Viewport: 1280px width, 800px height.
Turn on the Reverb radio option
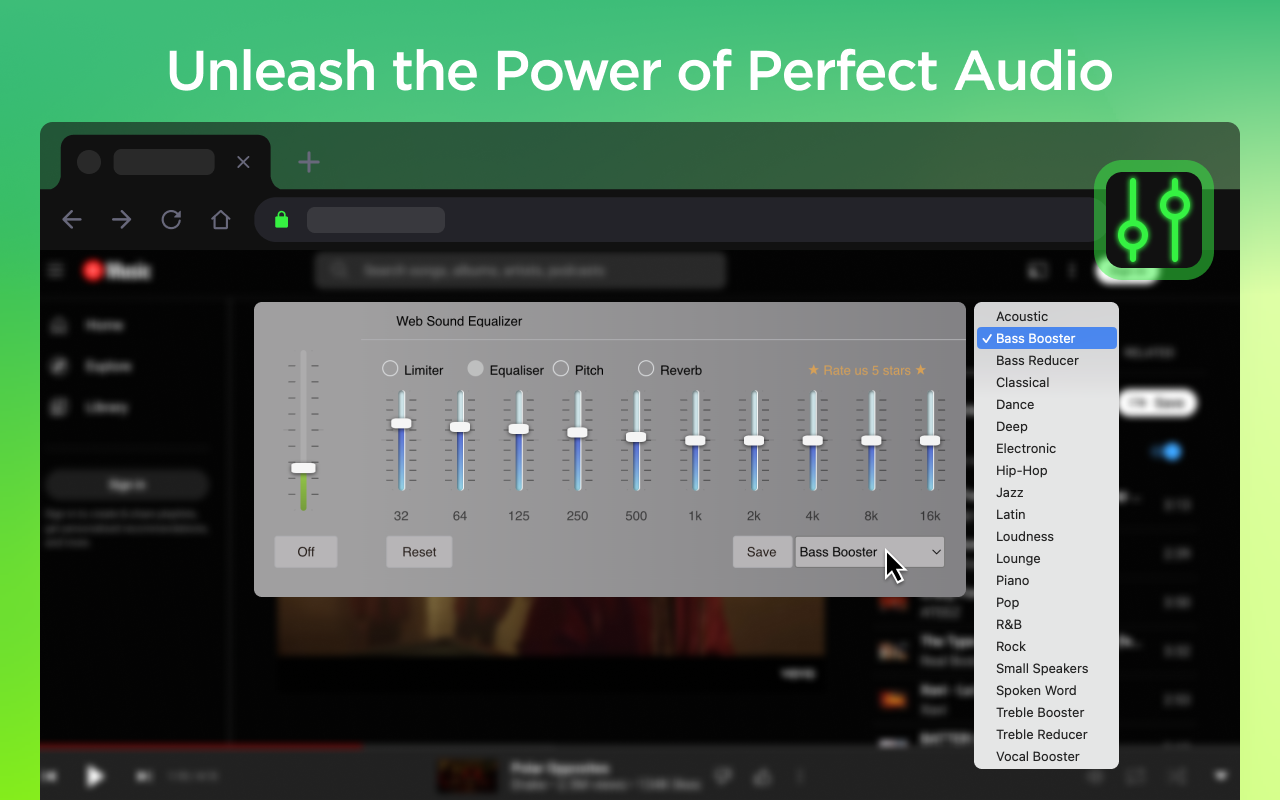[646, 369]
